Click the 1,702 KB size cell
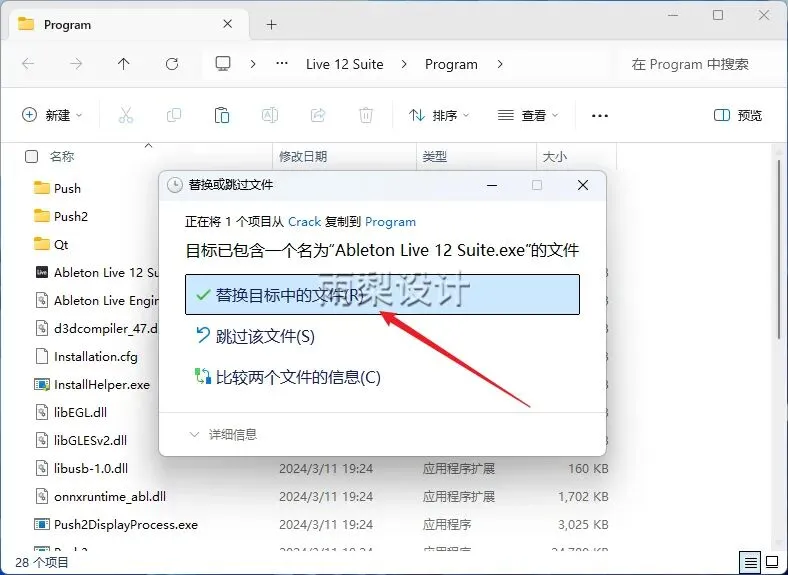The width and height of the screenshot is (788, 575). [583, 496]
